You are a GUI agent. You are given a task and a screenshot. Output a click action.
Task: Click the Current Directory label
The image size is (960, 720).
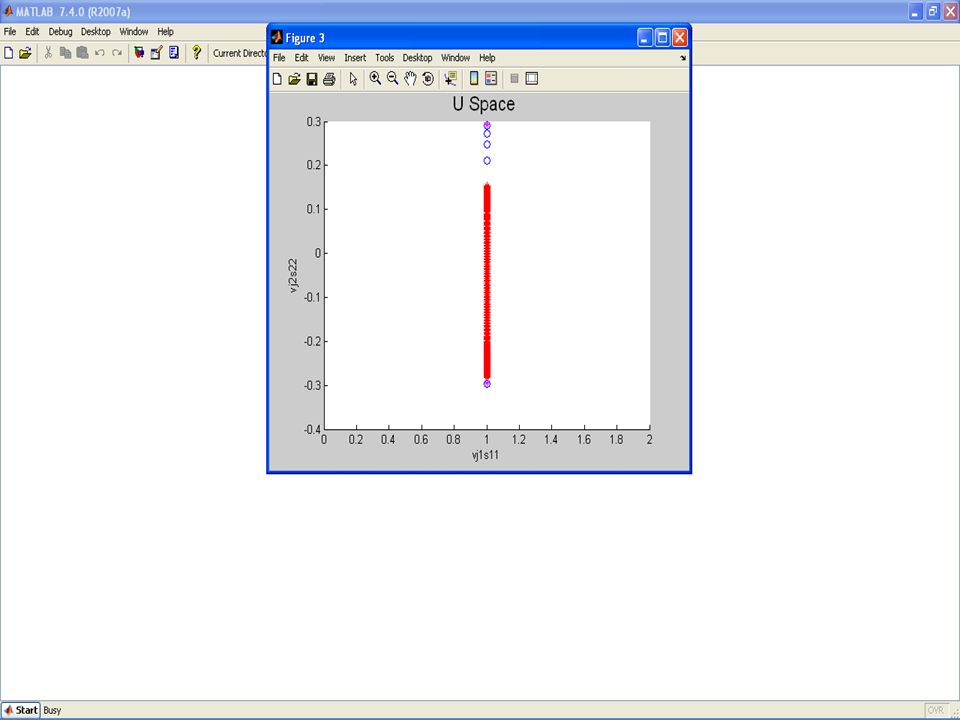tap(240, 53)
